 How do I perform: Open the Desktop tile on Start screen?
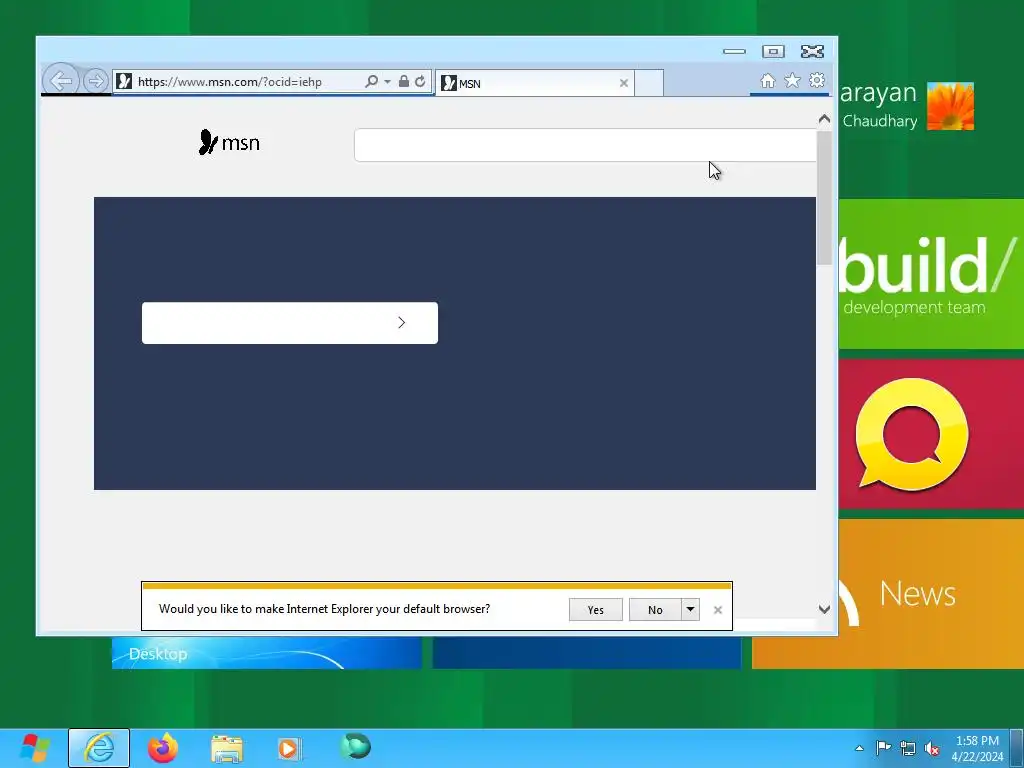(x=266, y=653)
